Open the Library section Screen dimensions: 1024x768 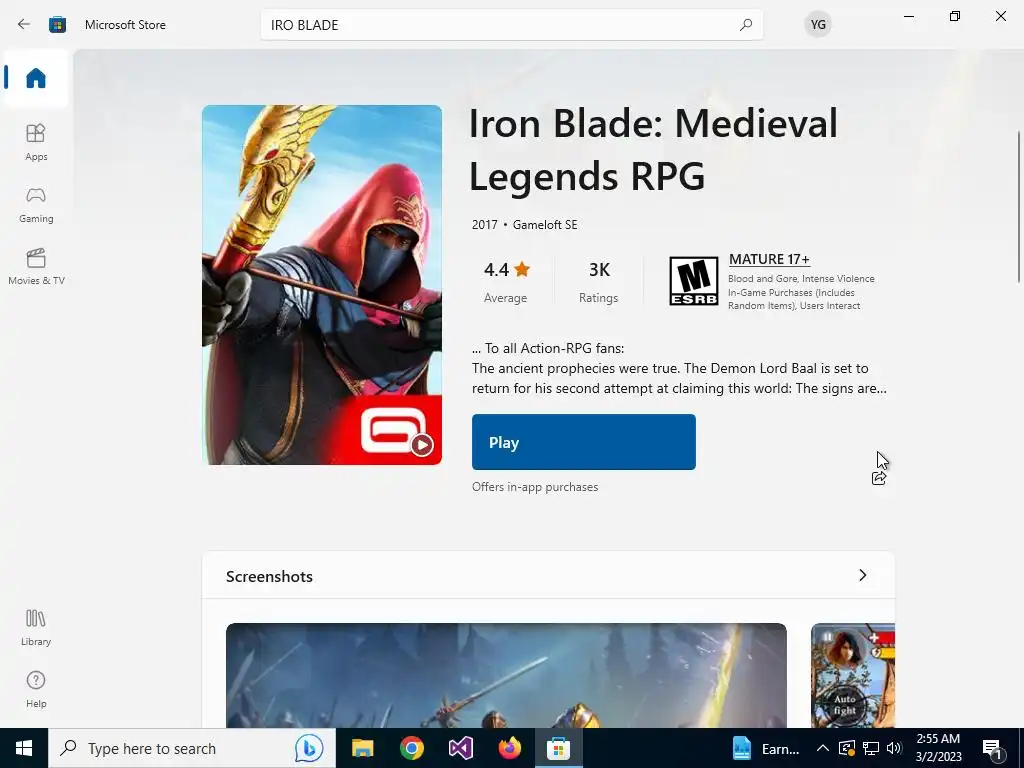click(x=36, y=627)
